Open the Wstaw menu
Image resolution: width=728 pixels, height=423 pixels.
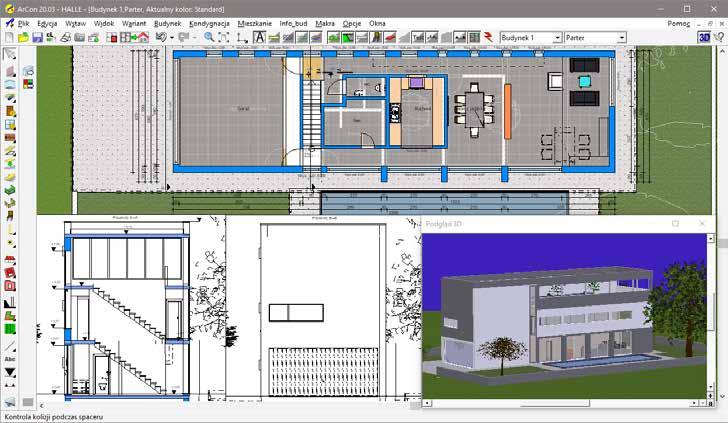click(75, 23)
